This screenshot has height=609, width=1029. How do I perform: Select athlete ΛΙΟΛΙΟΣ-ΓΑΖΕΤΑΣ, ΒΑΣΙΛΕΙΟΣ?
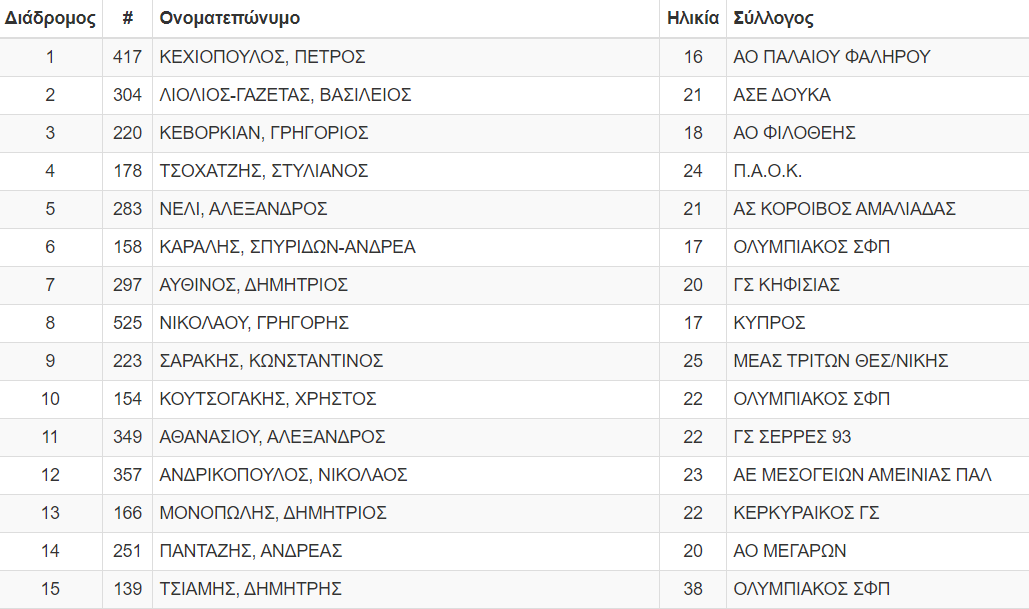click(285, 95)
